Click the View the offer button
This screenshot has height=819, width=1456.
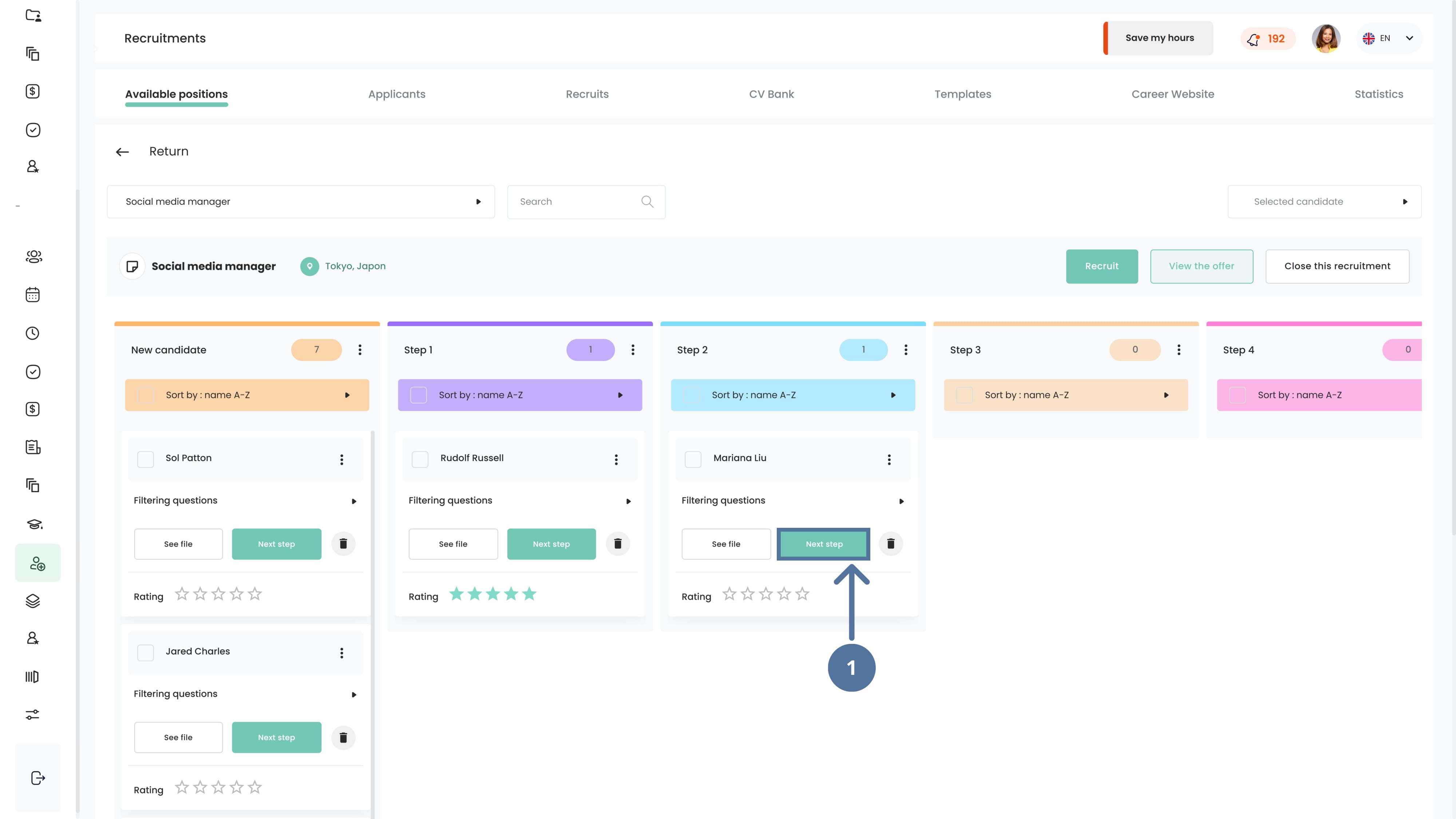(1202, 266)
